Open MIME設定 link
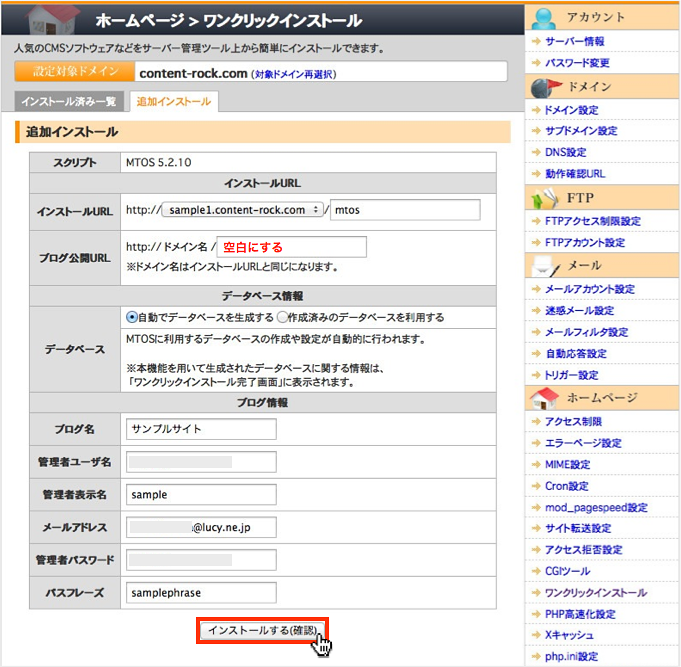This screenshot has height=667, width=681. pos(568,465)
